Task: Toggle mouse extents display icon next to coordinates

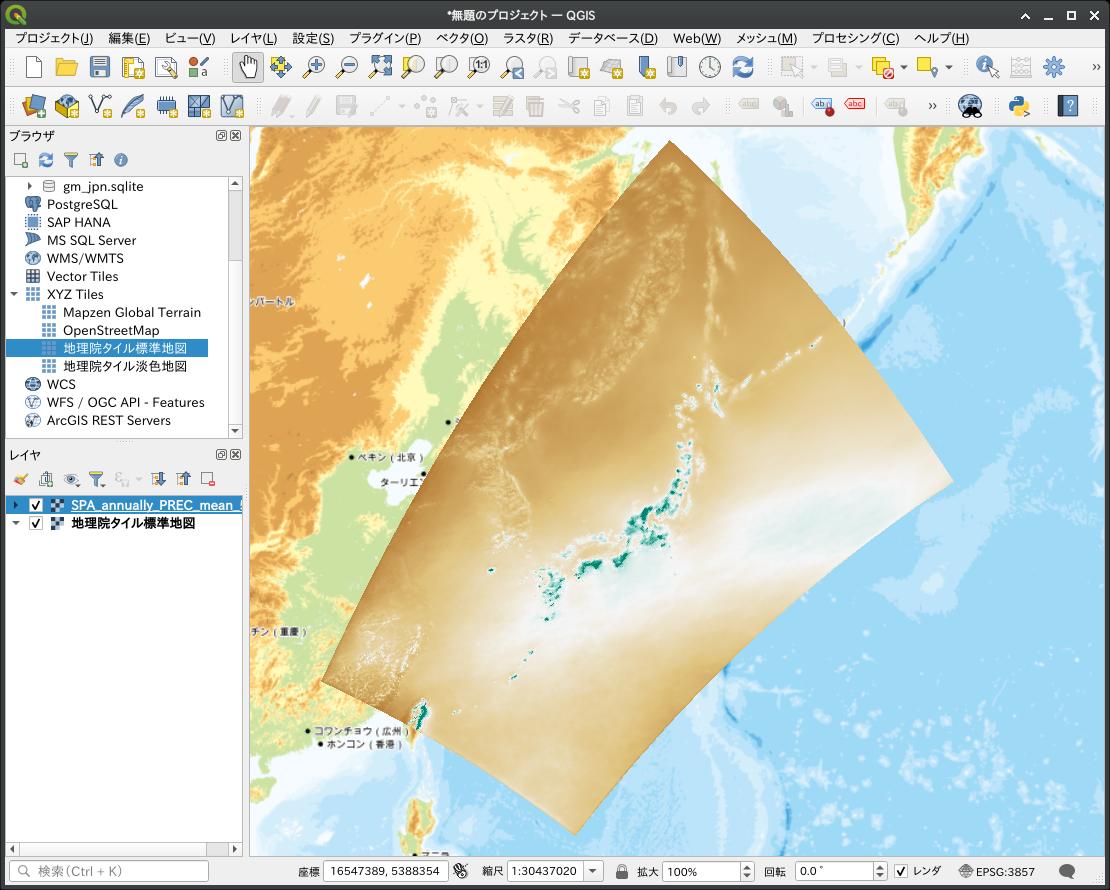Action: (x=461, y=871)
